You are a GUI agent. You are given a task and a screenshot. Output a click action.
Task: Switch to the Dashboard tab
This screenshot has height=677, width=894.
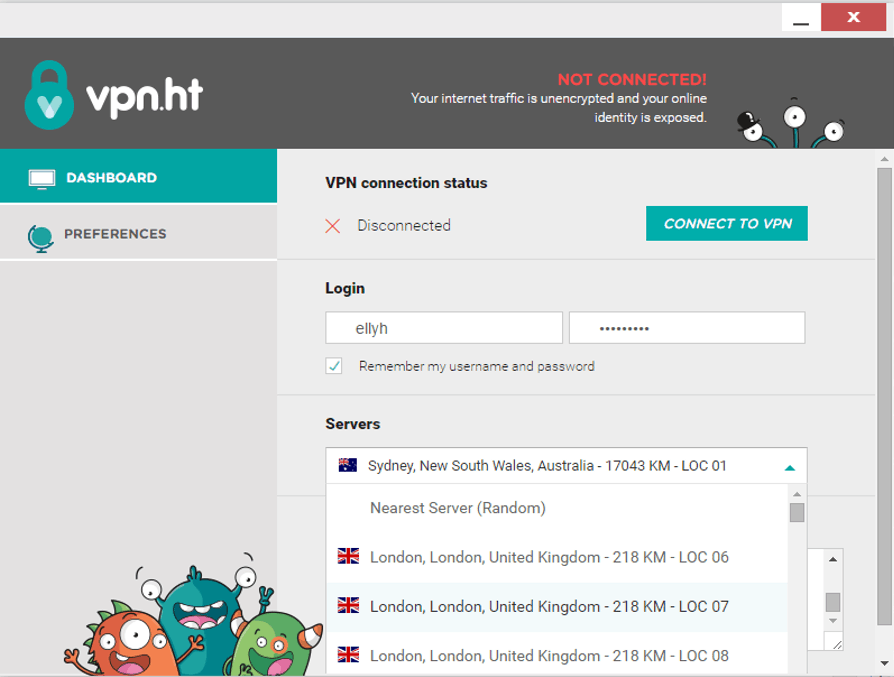click(139, 176)
